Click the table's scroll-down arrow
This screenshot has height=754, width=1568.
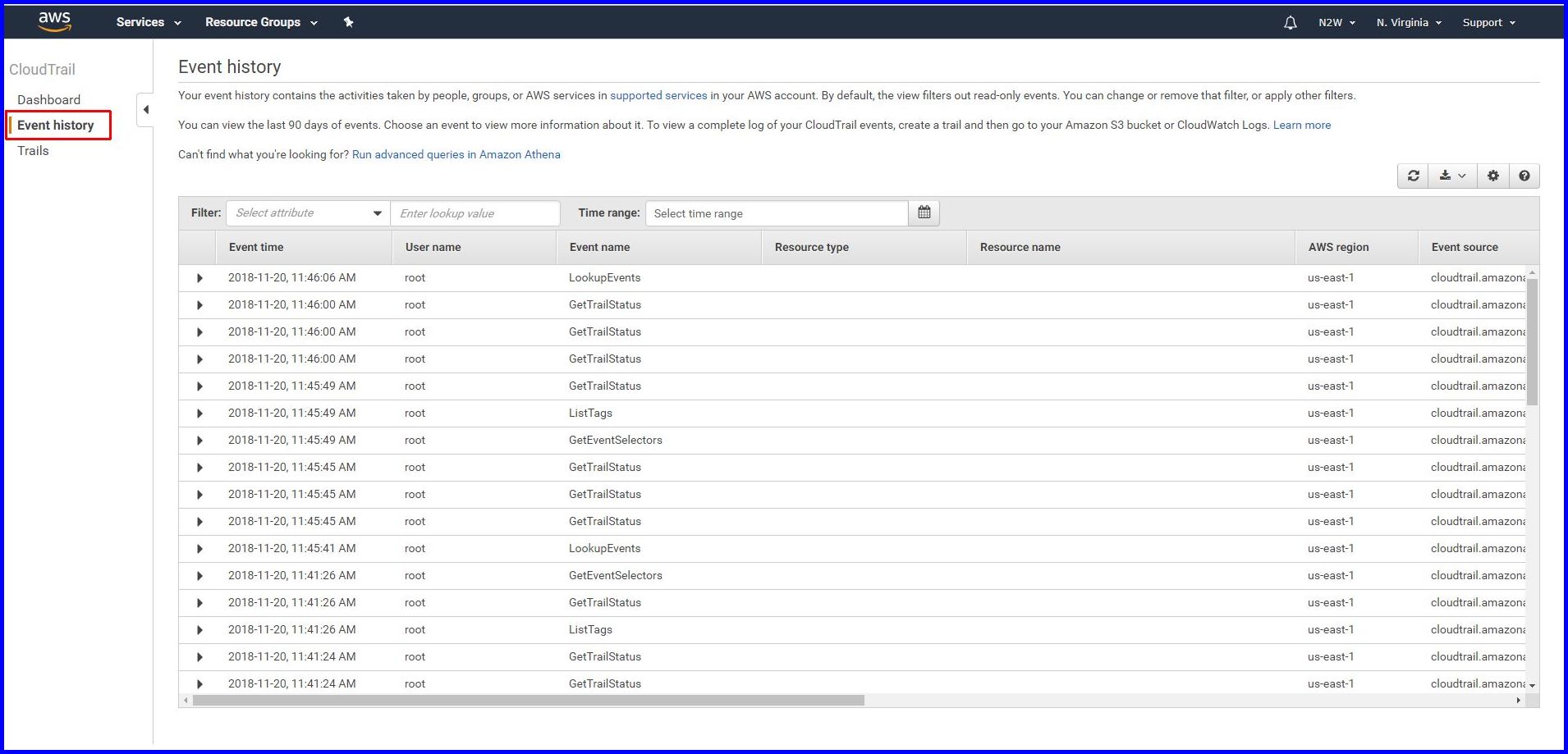(x=1532, y=685)
